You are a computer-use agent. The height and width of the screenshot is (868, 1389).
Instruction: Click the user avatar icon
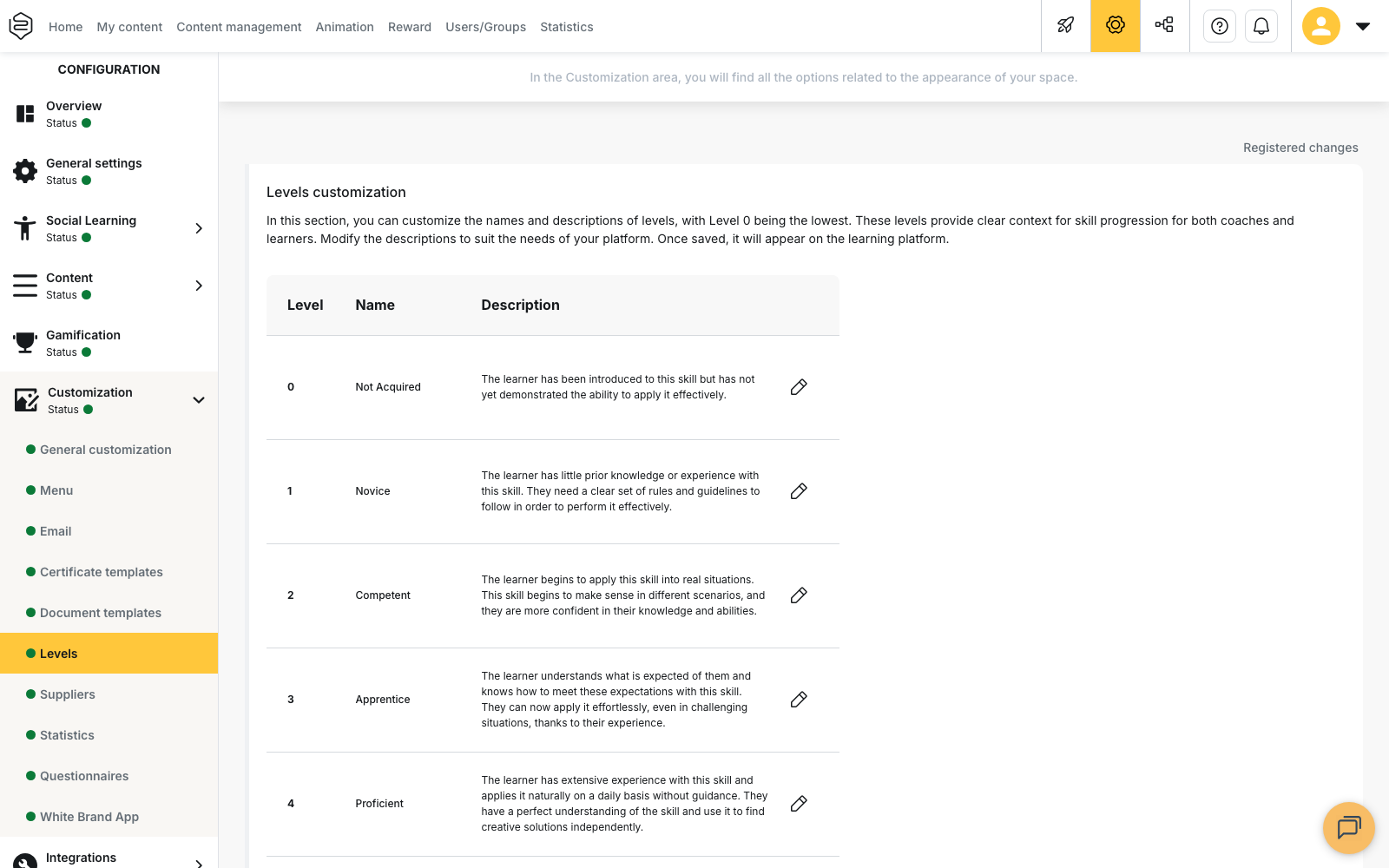pos(1321,26)
